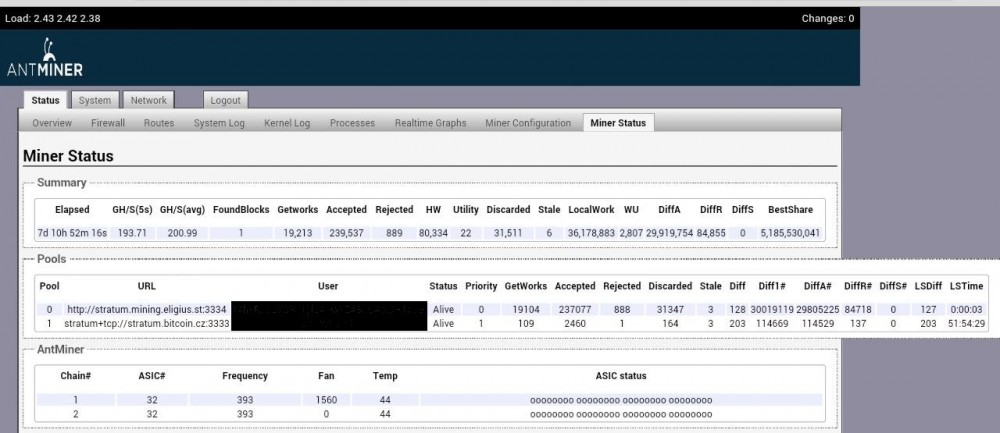
Task: Click the Load average text in header
Action: pos(53,18)
